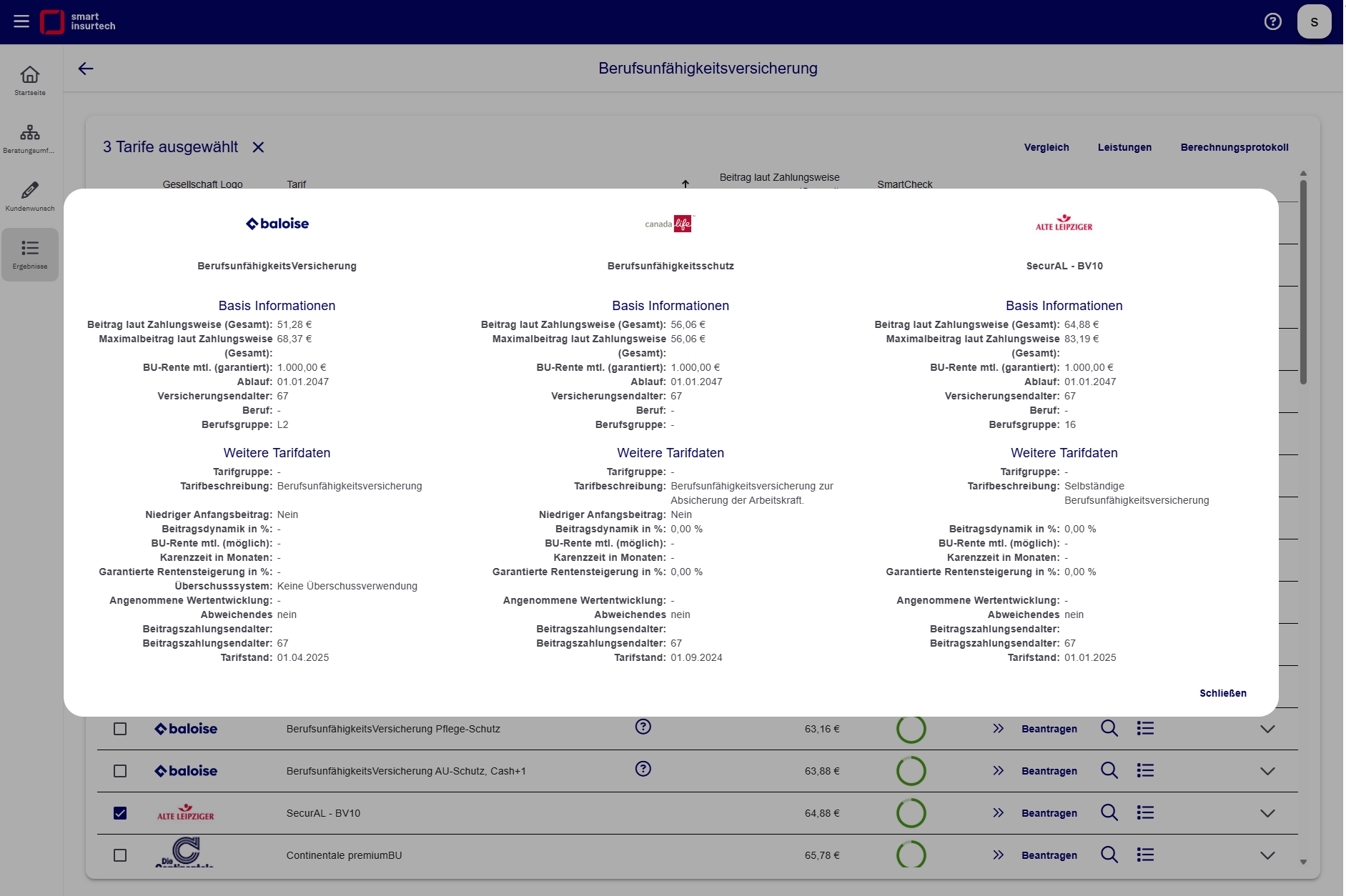Sort by the Tarif column arrow
Image resolution: width=1346 pixels, height=896 pixels.
[686, 184]
